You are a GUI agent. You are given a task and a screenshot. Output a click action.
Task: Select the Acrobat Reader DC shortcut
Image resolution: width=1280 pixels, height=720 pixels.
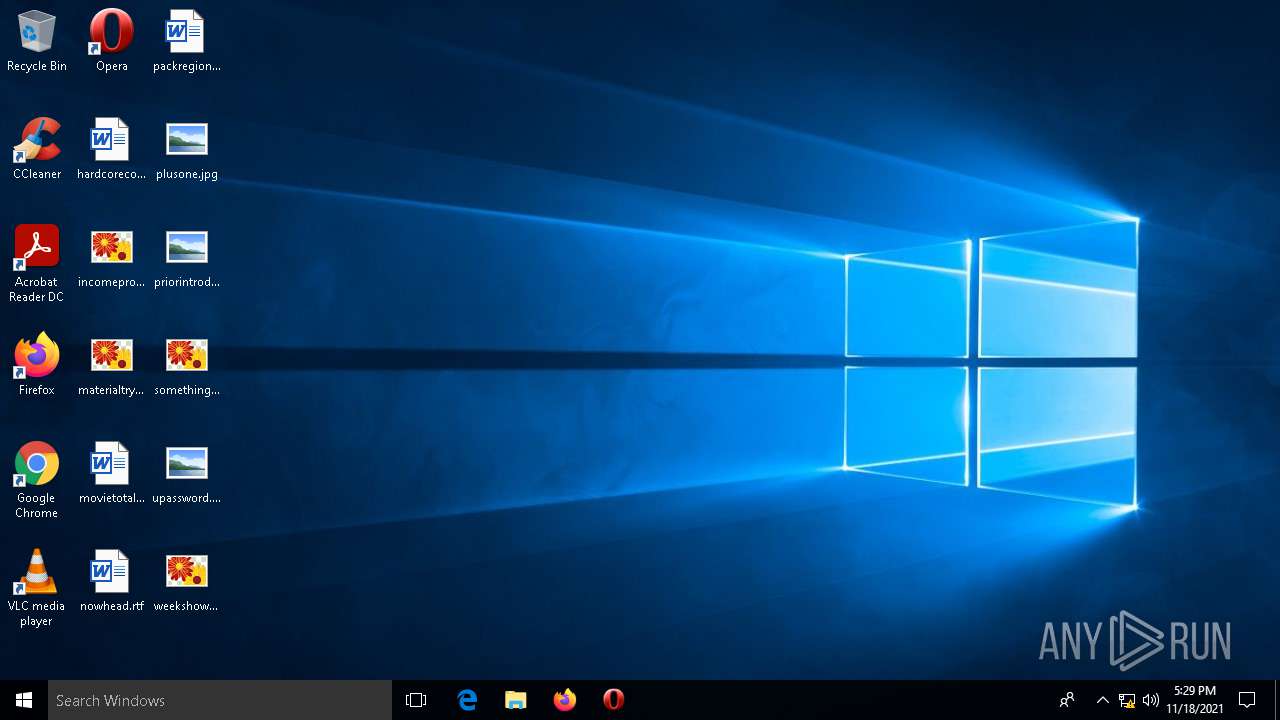[37, 264]
